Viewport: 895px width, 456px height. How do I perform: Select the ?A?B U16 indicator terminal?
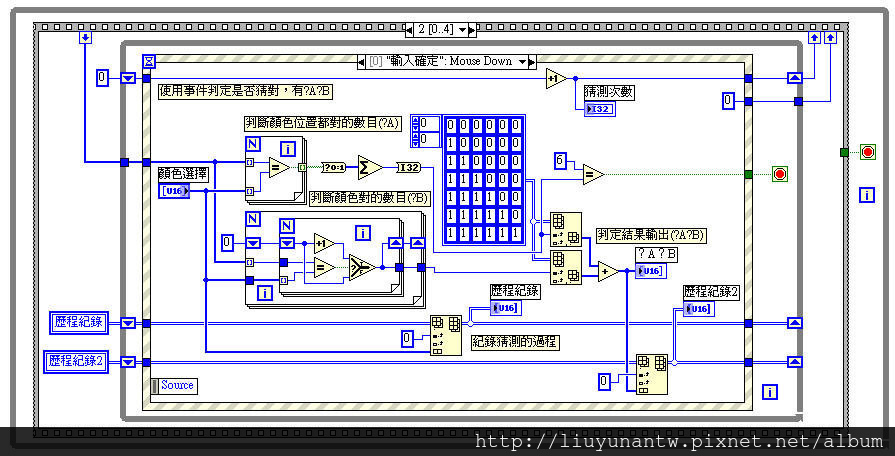point(651,271)
